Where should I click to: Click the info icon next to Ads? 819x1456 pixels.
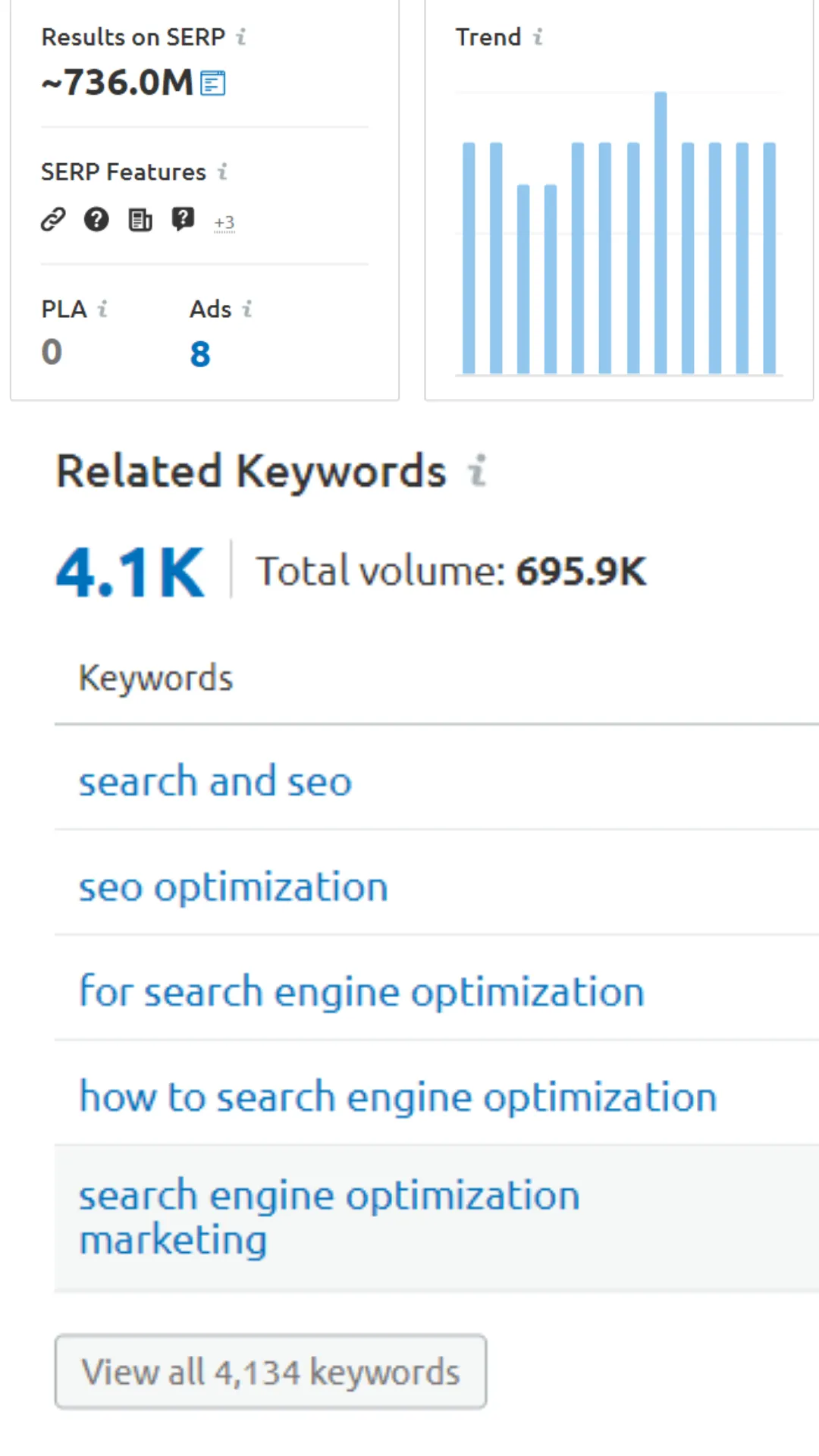pos(246,309)
